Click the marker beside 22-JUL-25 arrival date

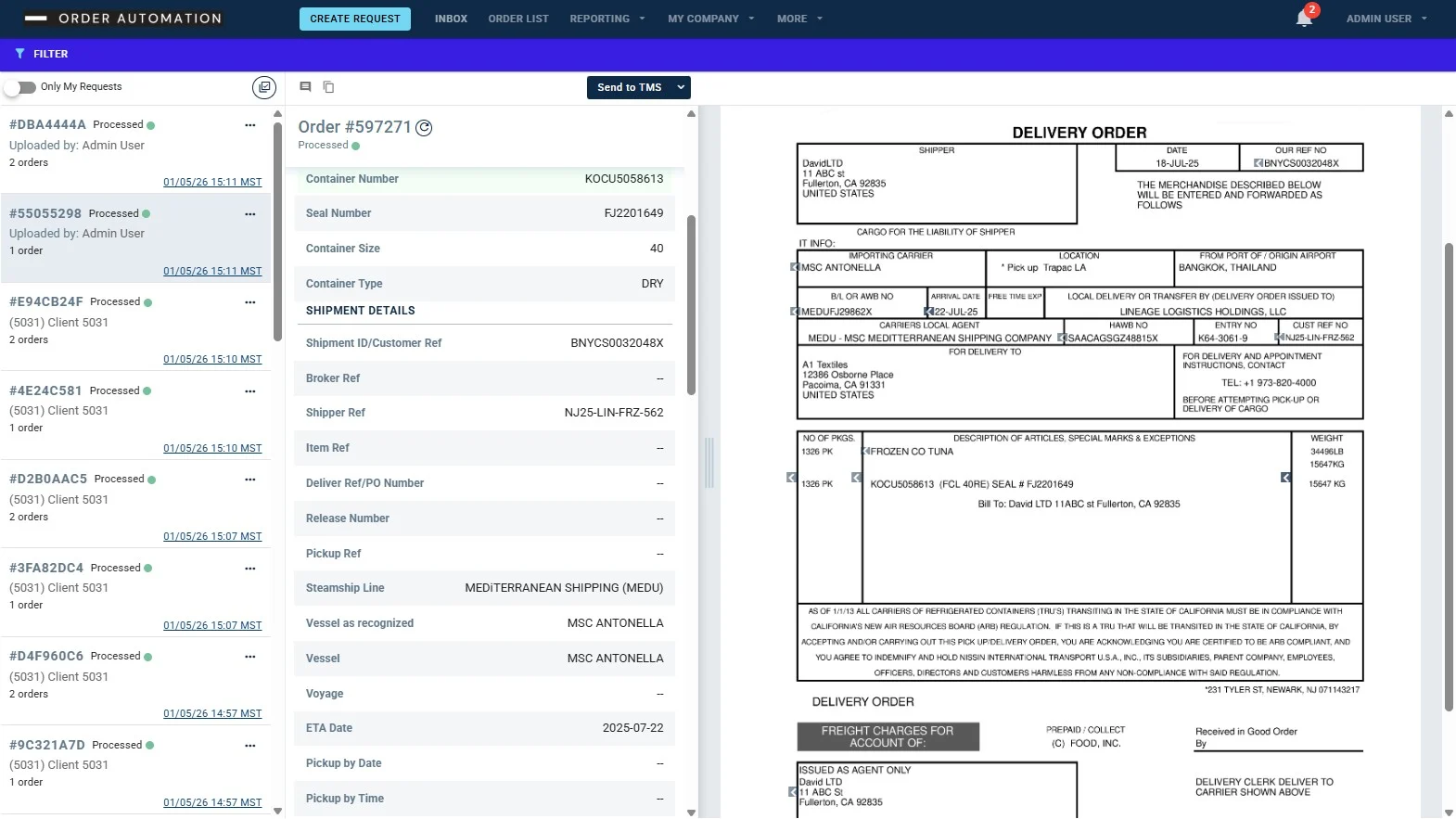929,312
